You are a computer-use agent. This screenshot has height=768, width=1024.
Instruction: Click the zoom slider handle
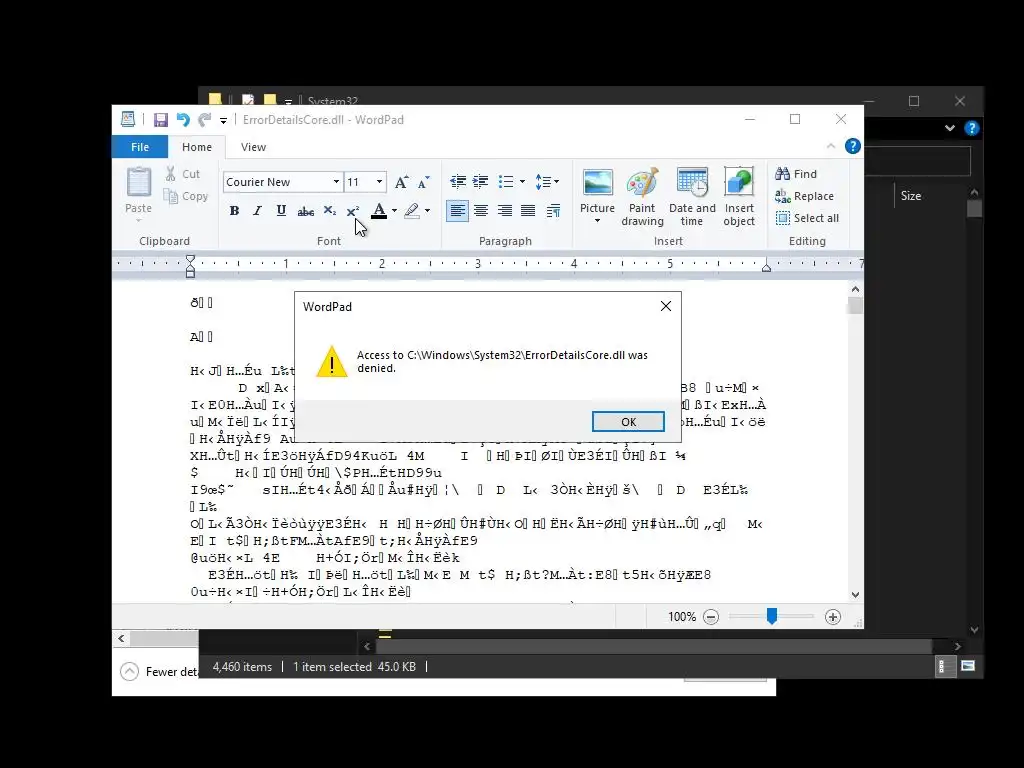click(772, 616)
